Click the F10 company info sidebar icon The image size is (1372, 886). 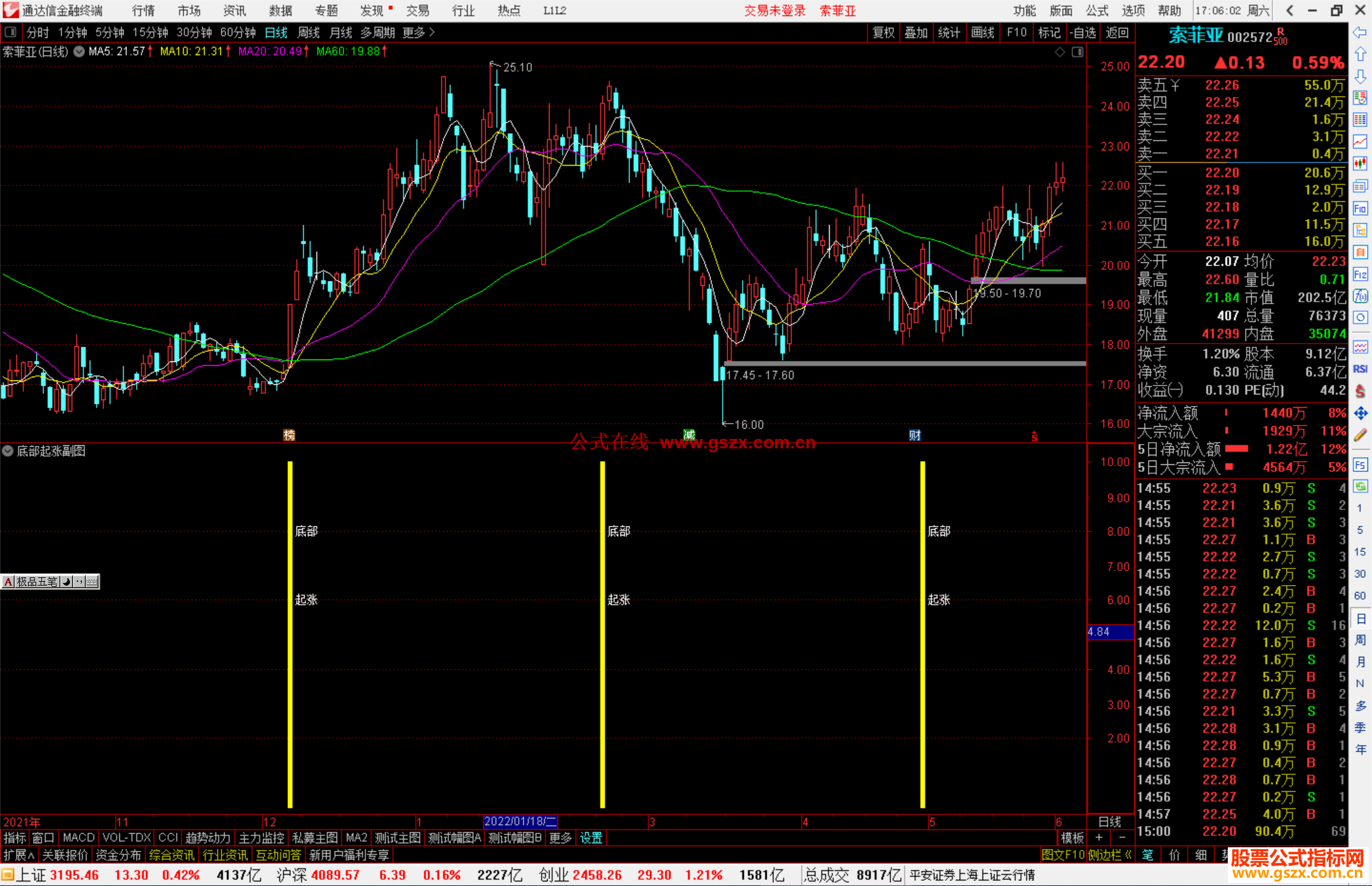point(1360,208)
